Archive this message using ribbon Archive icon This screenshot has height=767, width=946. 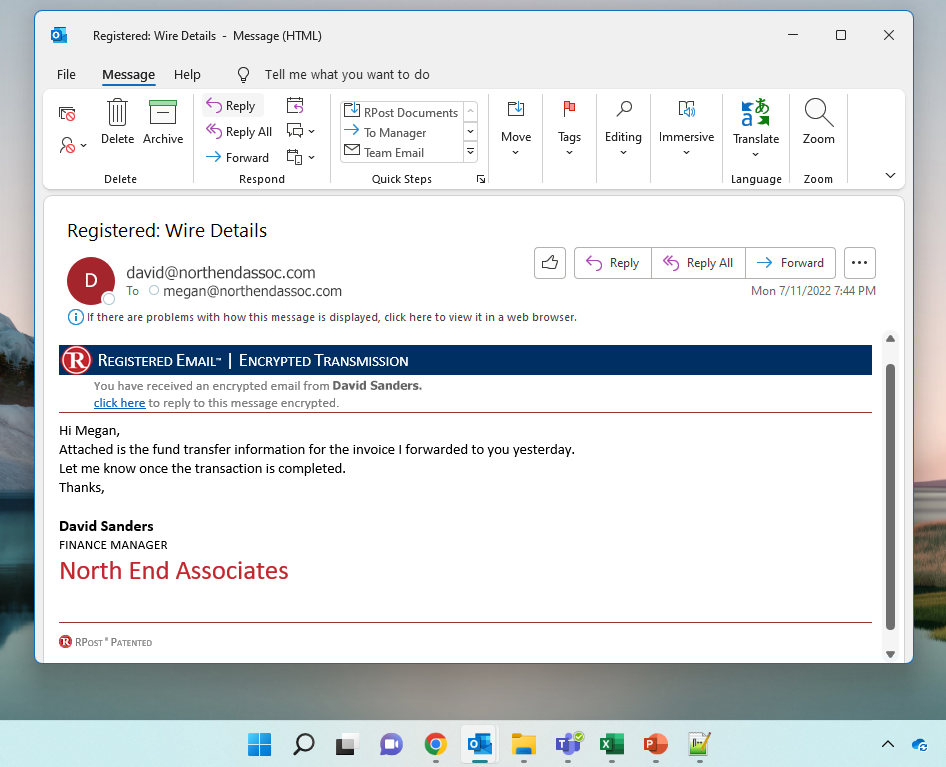click(x=162, y=114)
